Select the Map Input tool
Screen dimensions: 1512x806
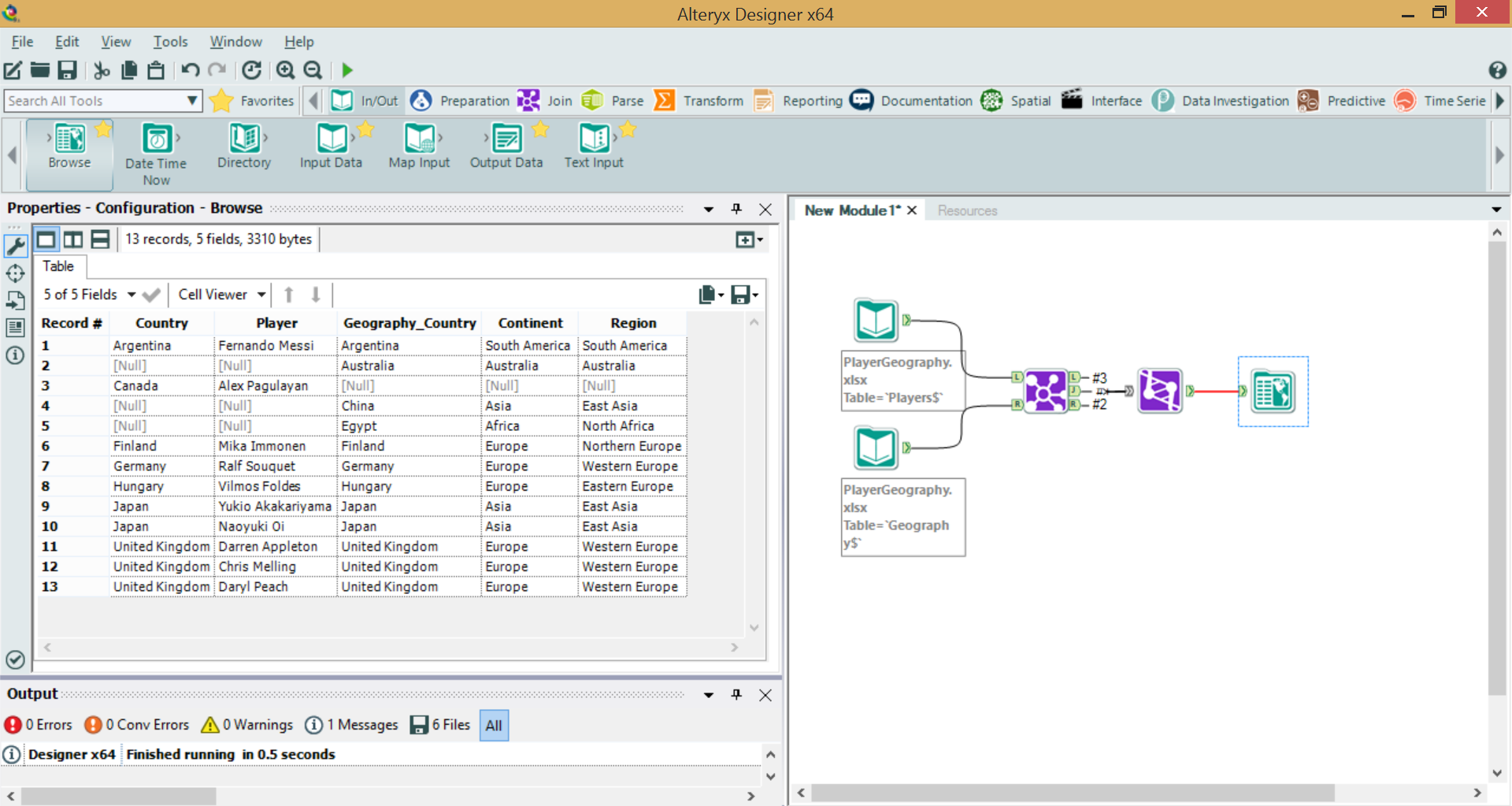(419, 147)
